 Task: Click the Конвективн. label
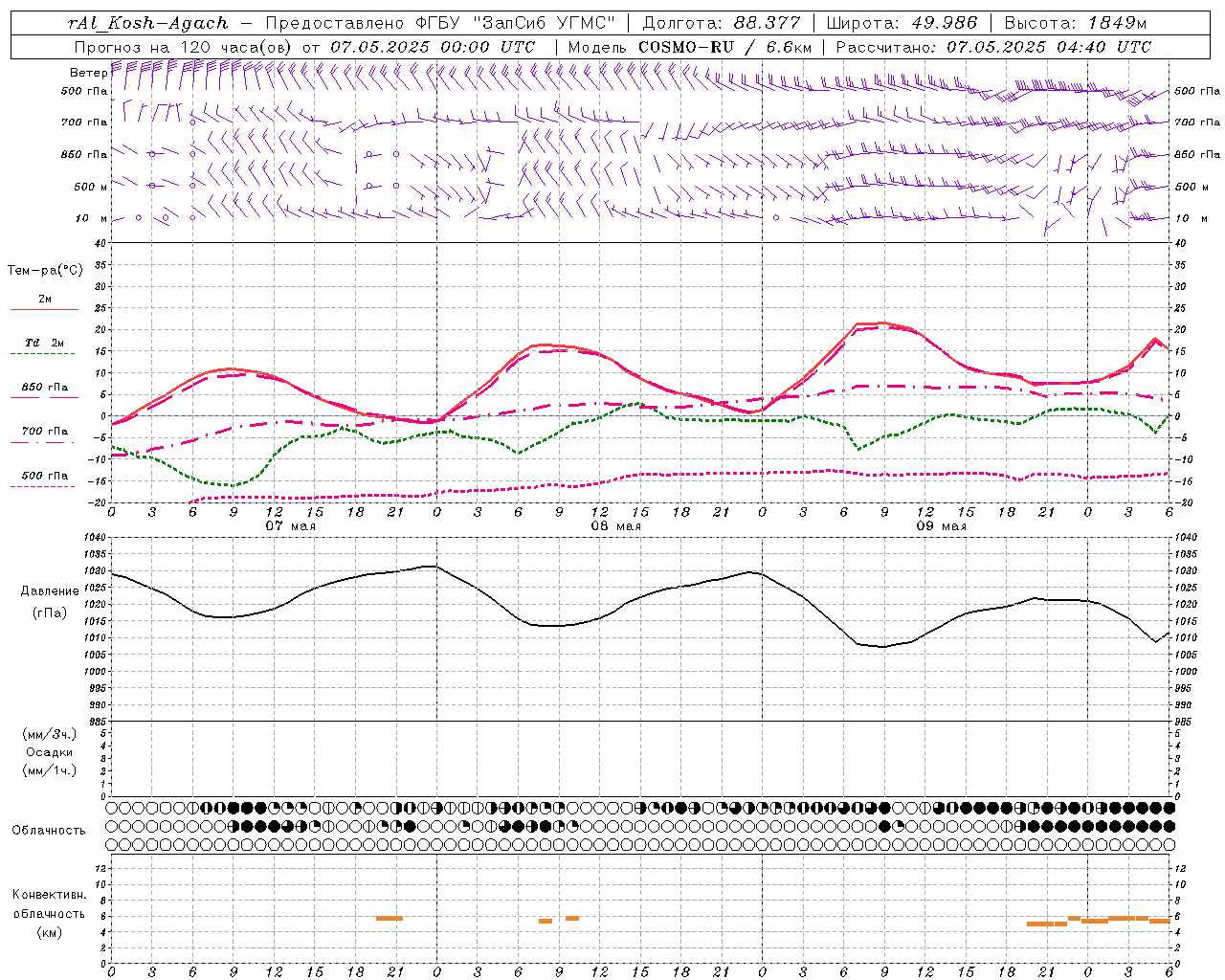(49, 895)
